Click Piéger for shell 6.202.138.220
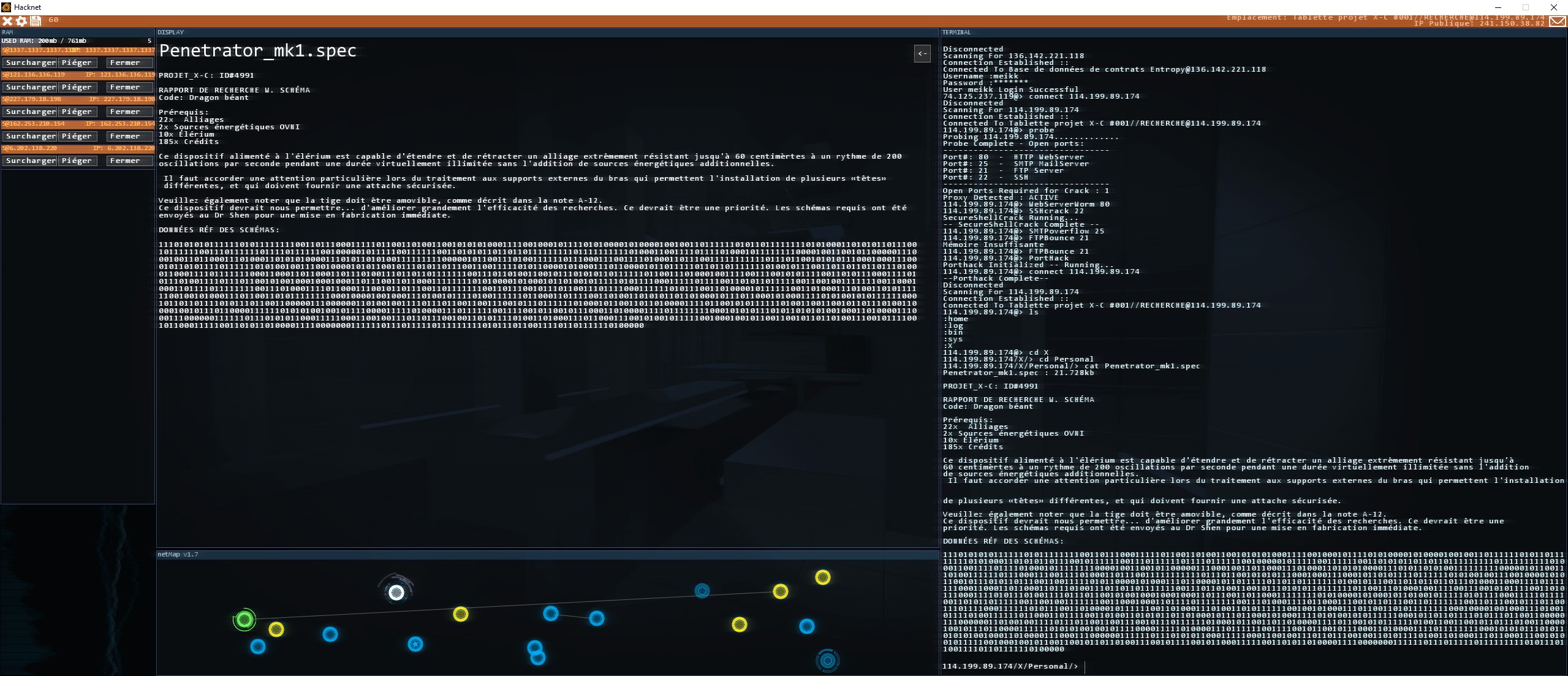This screenshot has height=676, width=1568. [x=77, y=161]
